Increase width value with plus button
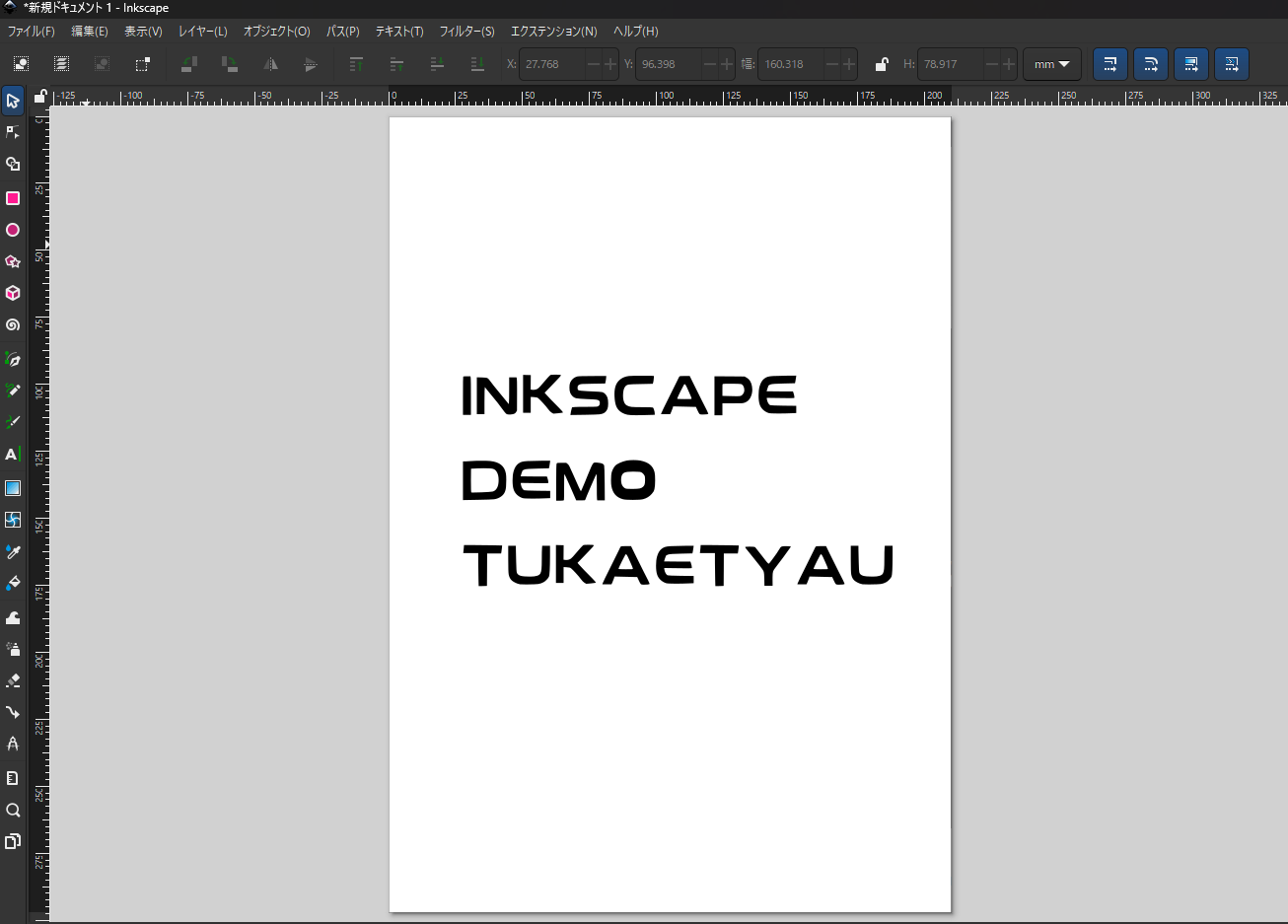 [x=849, y=64]
